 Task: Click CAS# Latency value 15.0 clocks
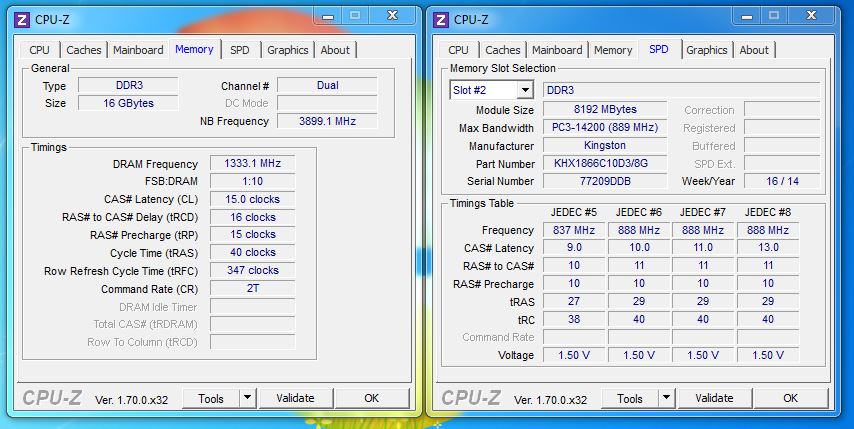click(252, 199)
